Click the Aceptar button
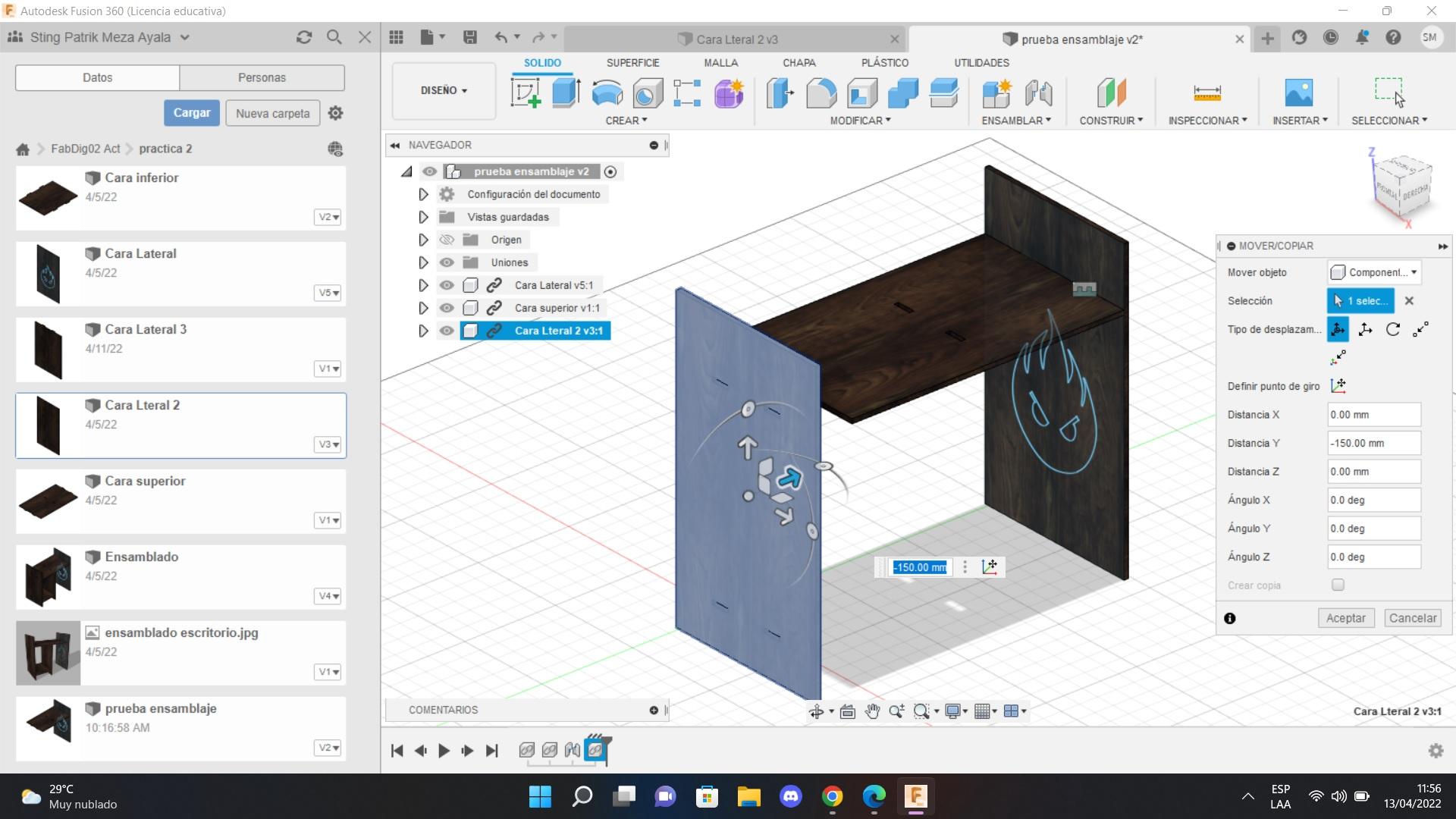This screenshot has width=1456, height=819. coord(1345,618)
